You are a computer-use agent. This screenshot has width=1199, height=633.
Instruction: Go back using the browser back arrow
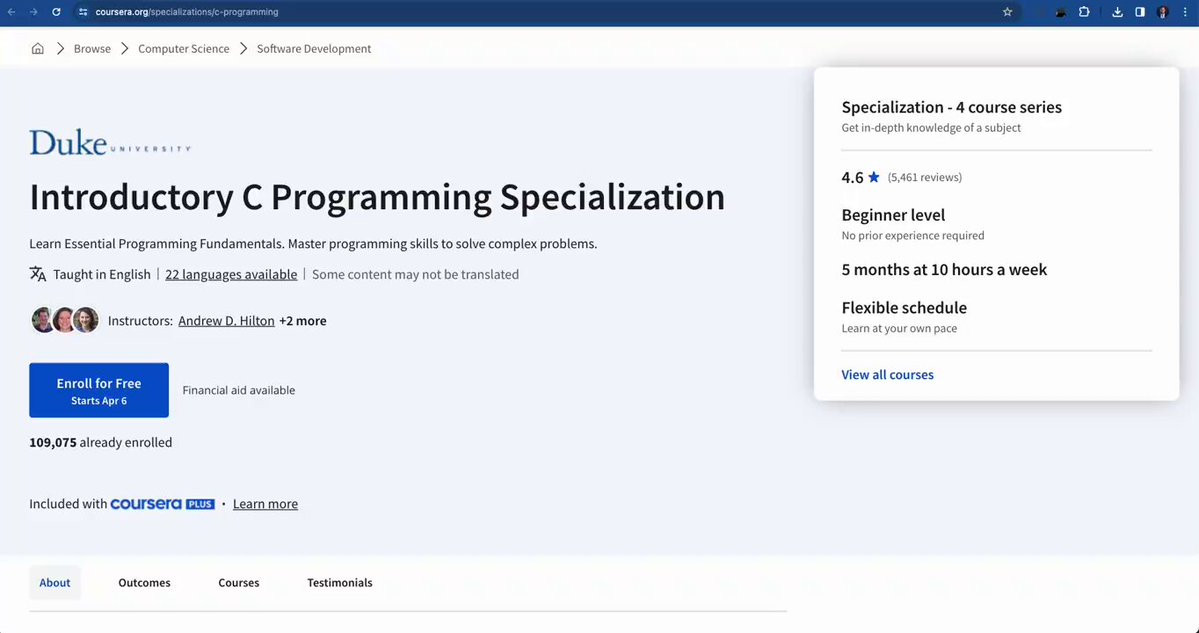tap(11, 12)
